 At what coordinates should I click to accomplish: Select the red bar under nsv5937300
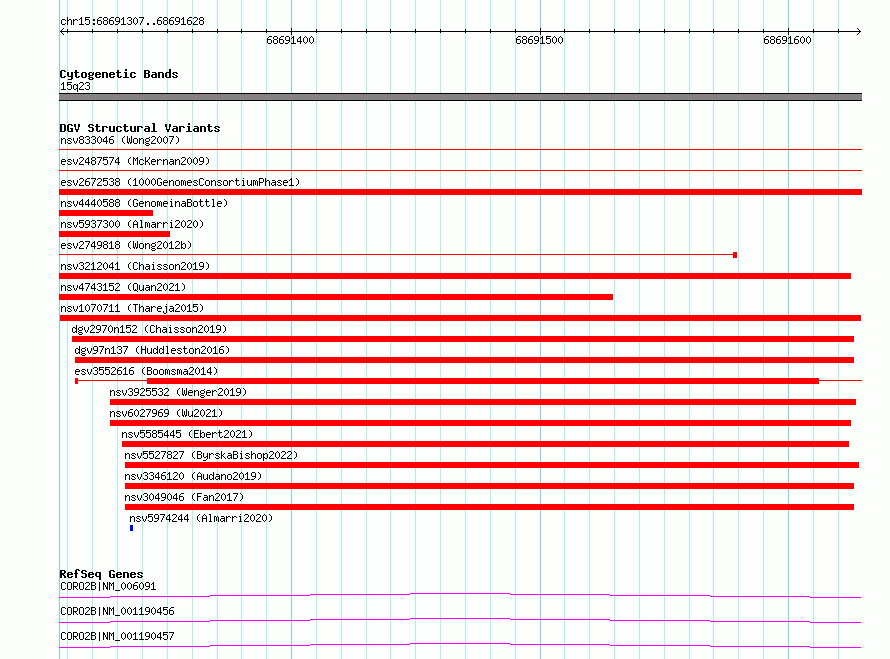click(115, 234)
